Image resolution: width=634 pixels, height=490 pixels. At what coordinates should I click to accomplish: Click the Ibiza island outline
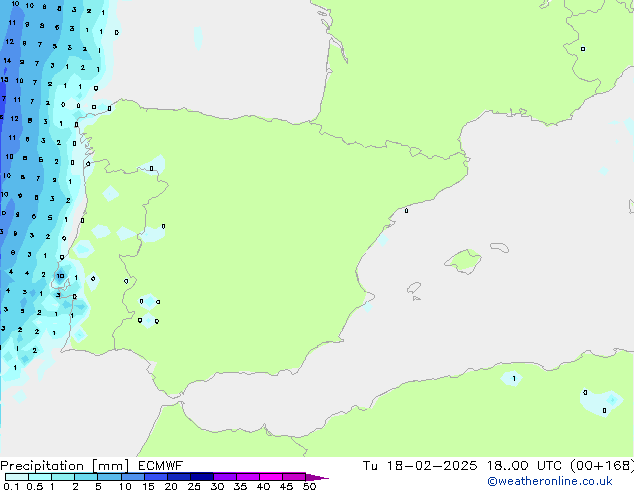[414, 288]
